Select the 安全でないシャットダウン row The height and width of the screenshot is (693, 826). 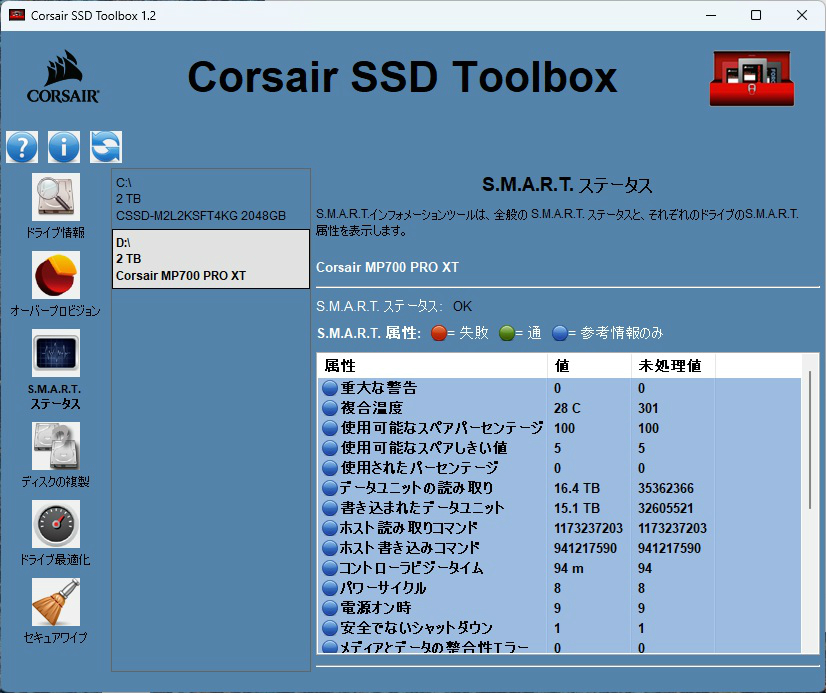point(432,628)
